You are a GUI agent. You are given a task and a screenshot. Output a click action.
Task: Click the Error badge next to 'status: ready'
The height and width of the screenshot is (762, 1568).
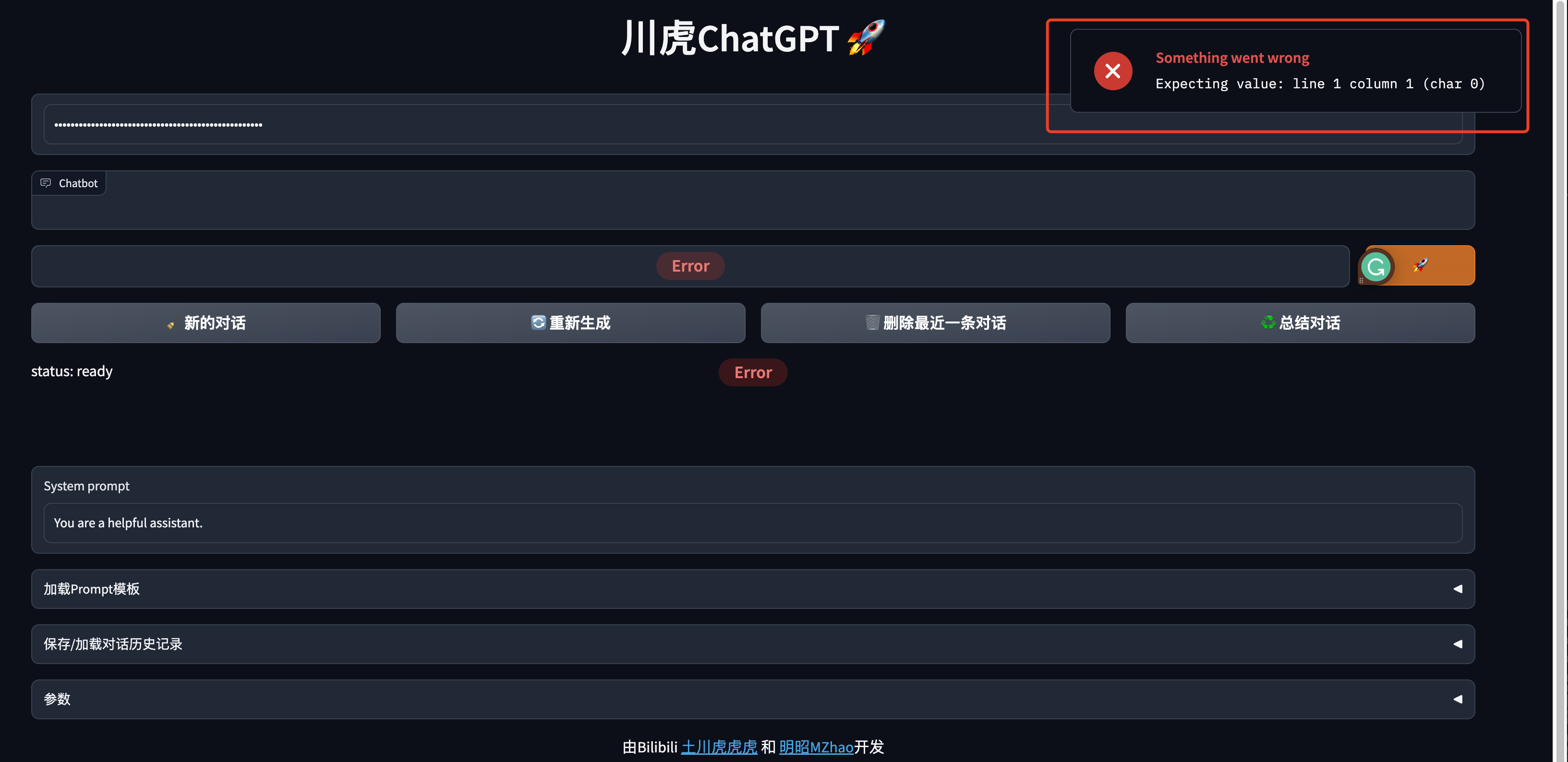click(753, 372)
